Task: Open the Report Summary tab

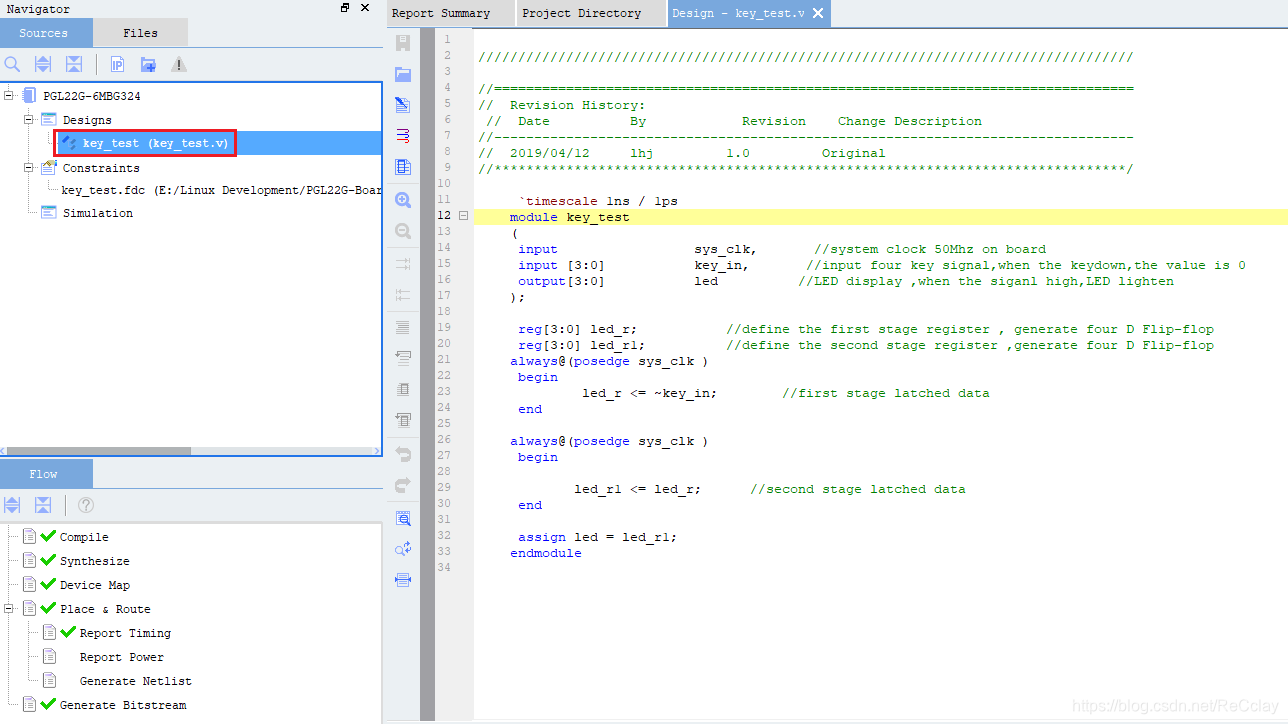Action: (441, 13)
